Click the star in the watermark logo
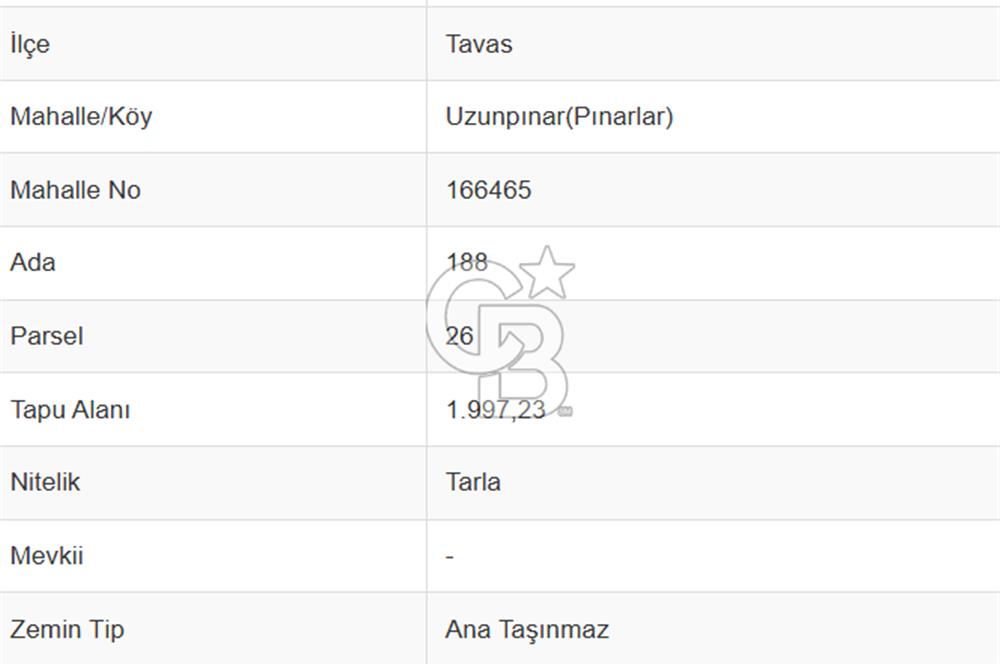Viewport: 1000px width, 664px height. [x=547, y=273]
